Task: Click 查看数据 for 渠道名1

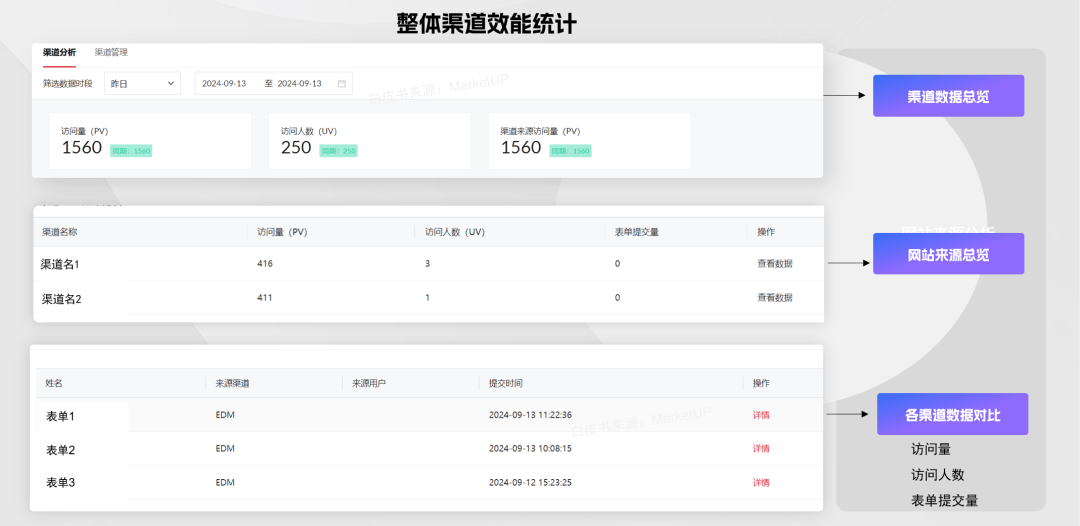Action: click(x=774, y=264)
